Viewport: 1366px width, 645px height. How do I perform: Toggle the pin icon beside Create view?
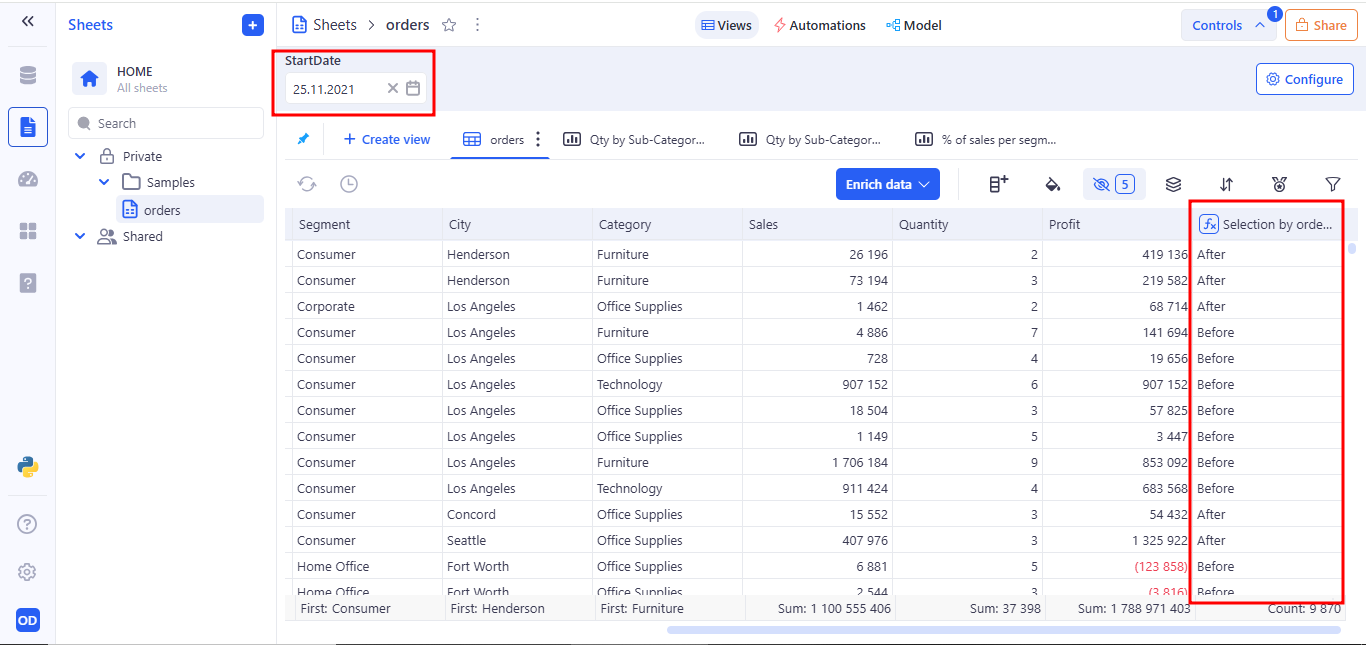click(303, 139)
